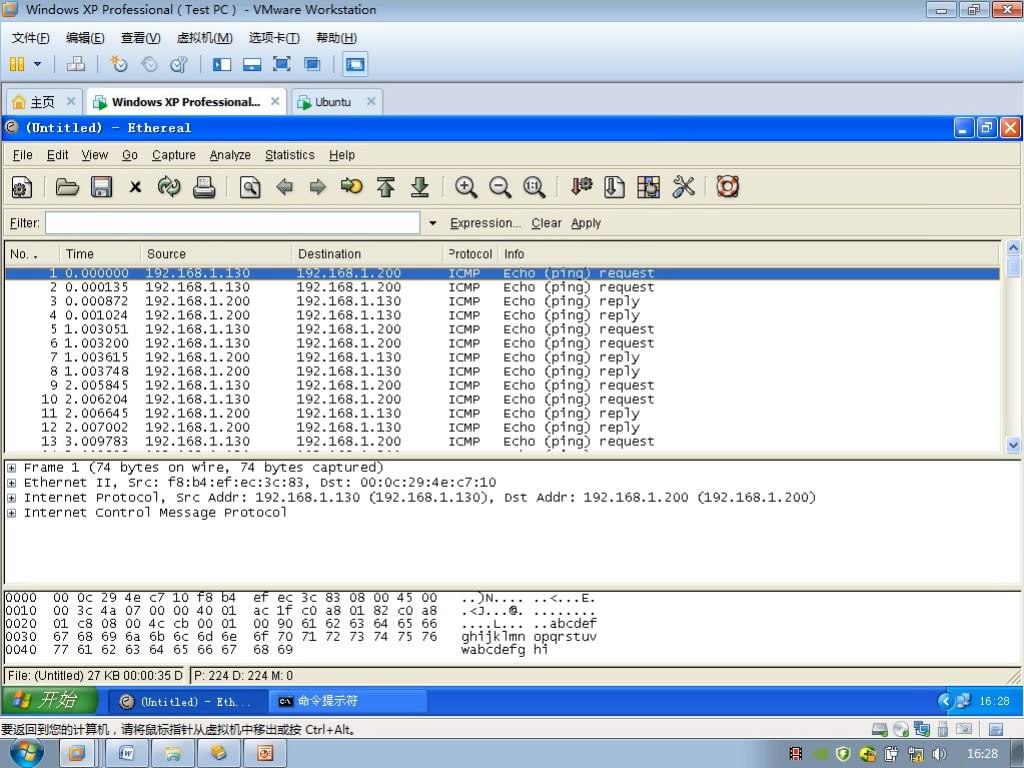This screenshot has width=1024, height=768.
Task: Open the volume control in the Windows 7 tray
Action: 940,754
